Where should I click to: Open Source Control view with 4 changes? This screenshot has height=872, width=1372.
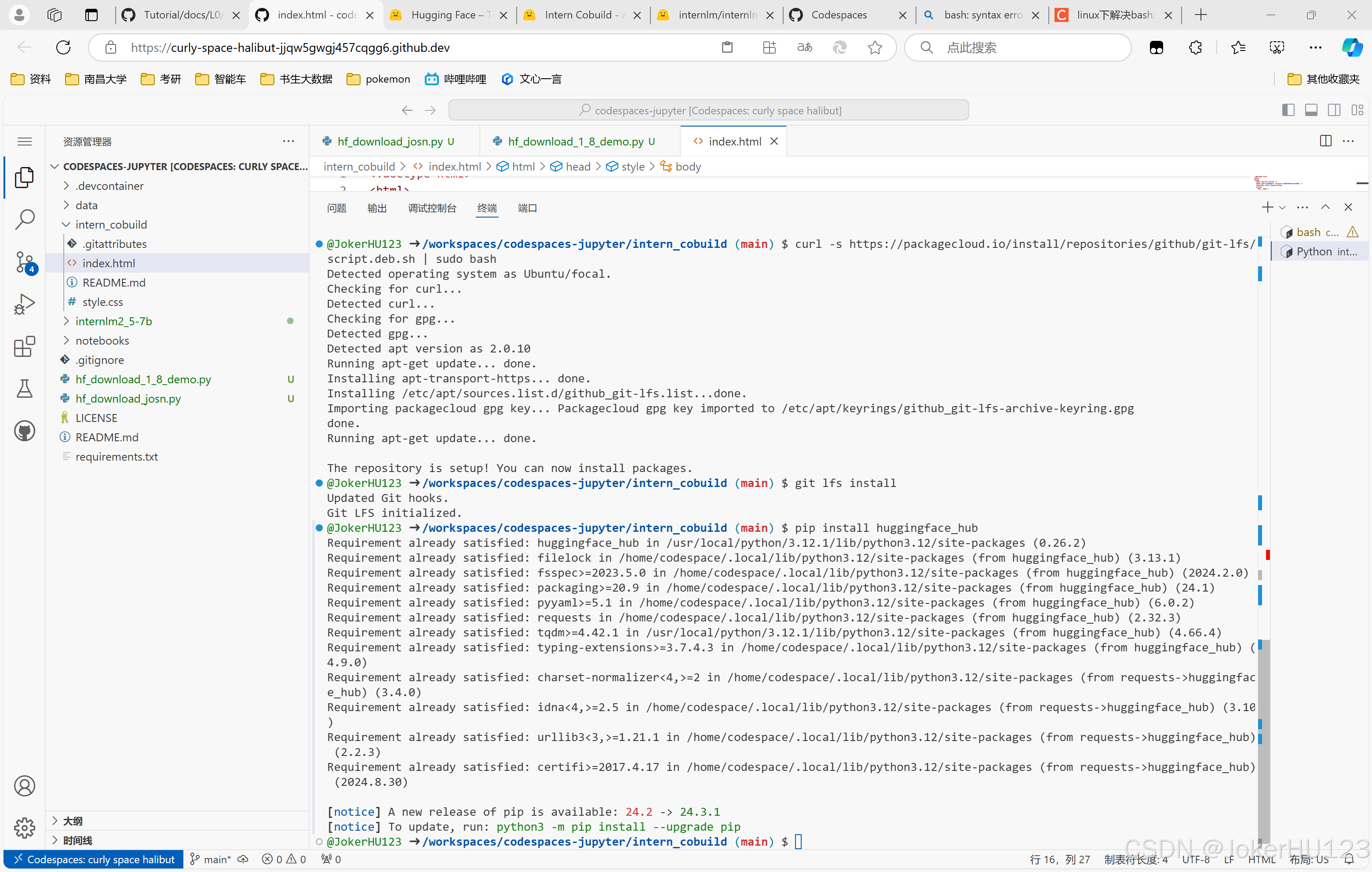point(25,262)
